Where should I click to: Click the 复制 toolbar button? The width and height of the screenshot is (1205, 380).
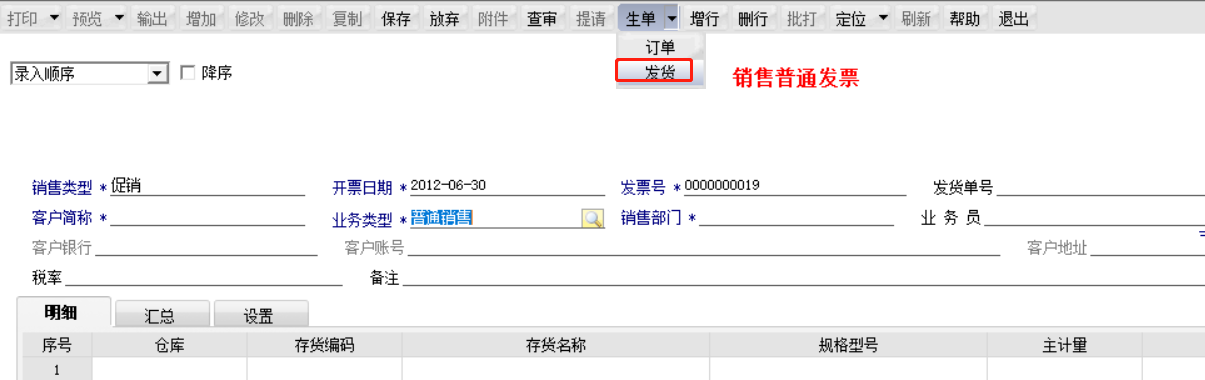click(x=347, y=19)
